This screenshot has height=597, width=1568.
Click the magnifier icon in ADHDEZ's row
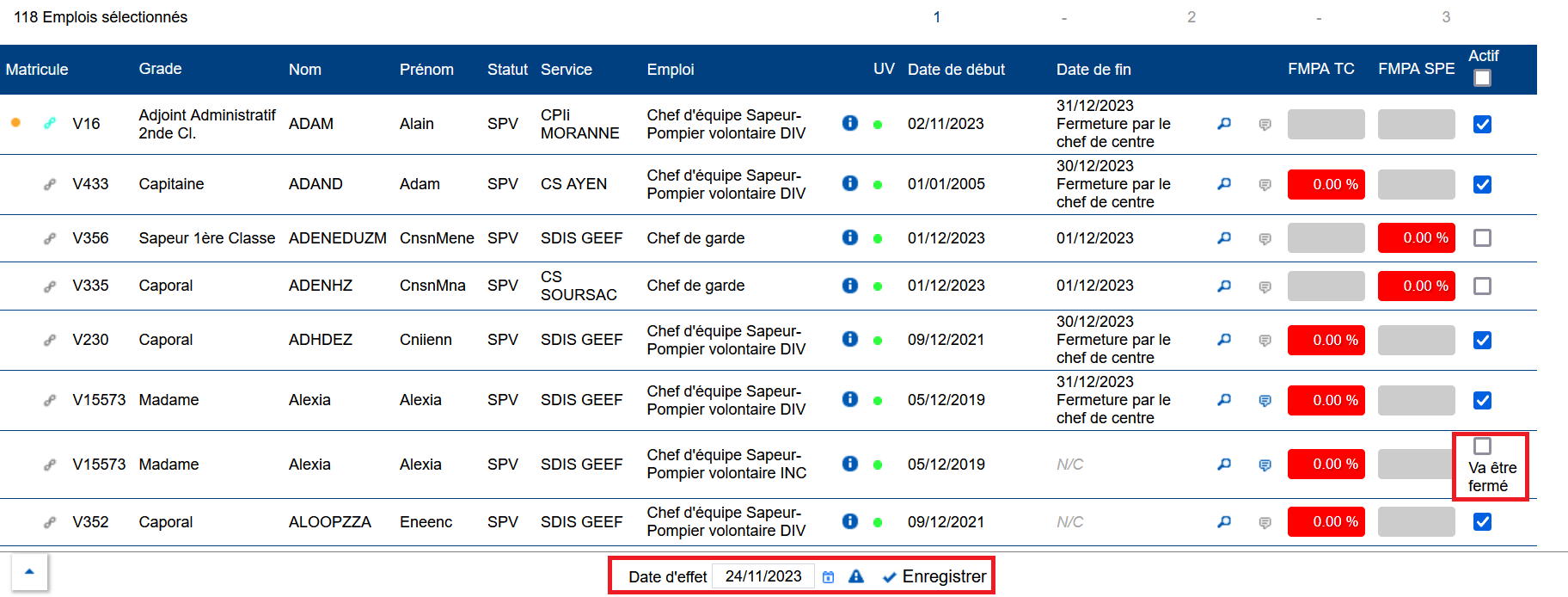pos(1224,340)
